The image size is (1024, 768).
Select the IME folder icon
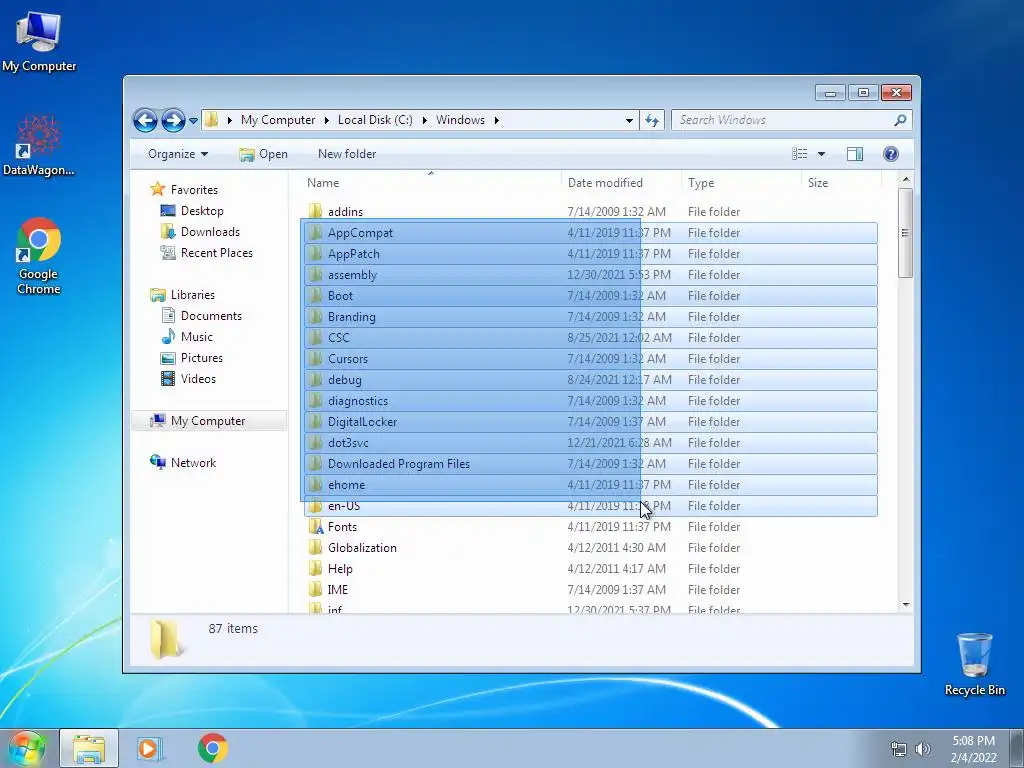click(x=315, y=589)
